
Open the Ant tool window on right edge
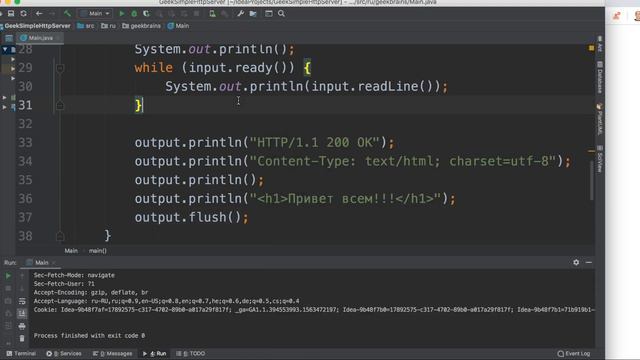point(600,44)
